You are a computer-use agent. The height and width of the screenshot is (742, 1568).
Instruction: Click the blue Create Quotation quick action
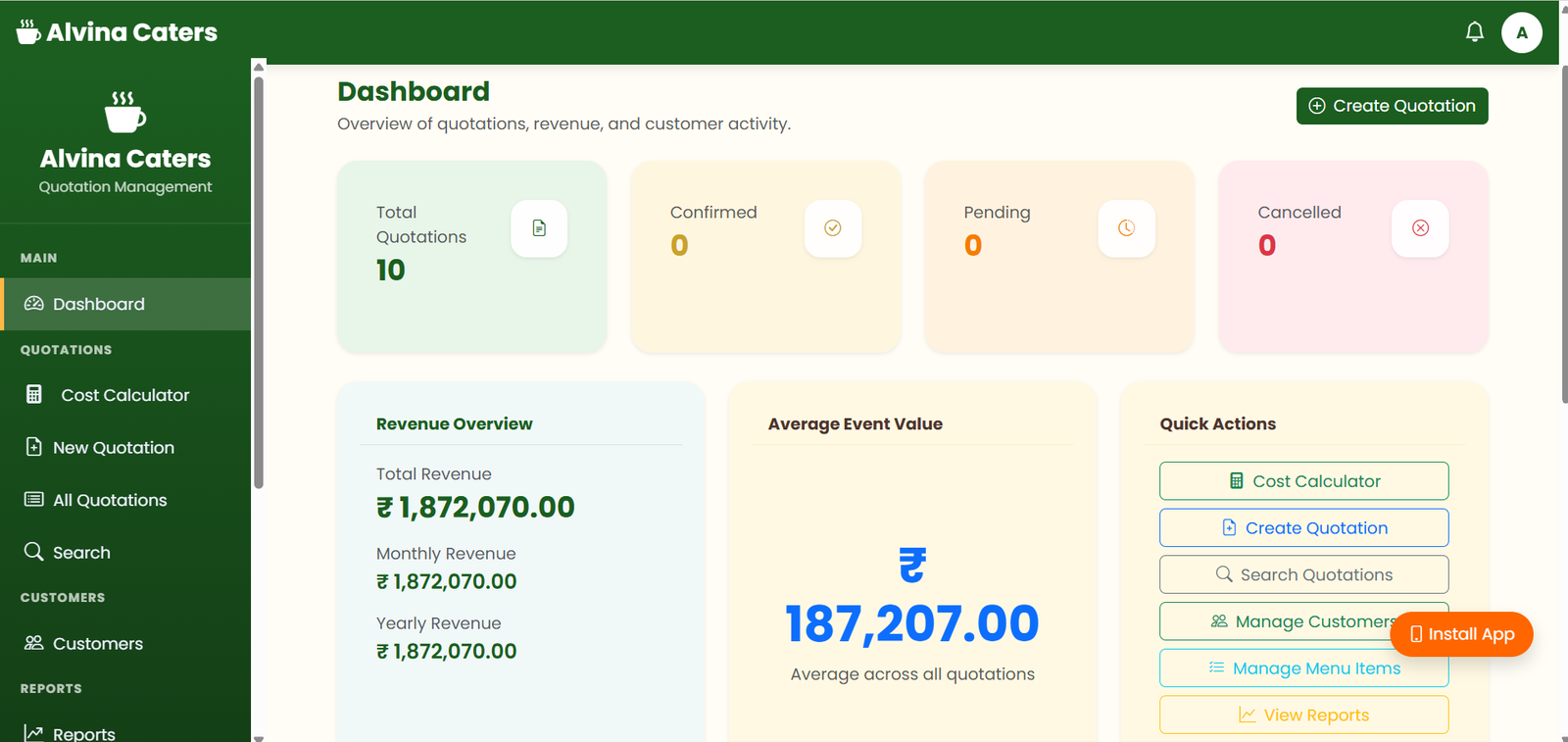(1303, 528)
